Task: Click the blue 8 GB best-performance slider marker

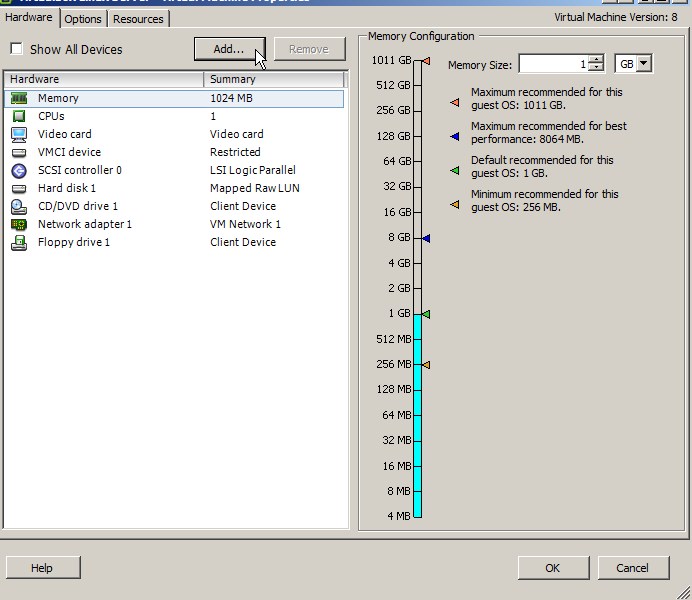Action: click(x=426, y=238)
